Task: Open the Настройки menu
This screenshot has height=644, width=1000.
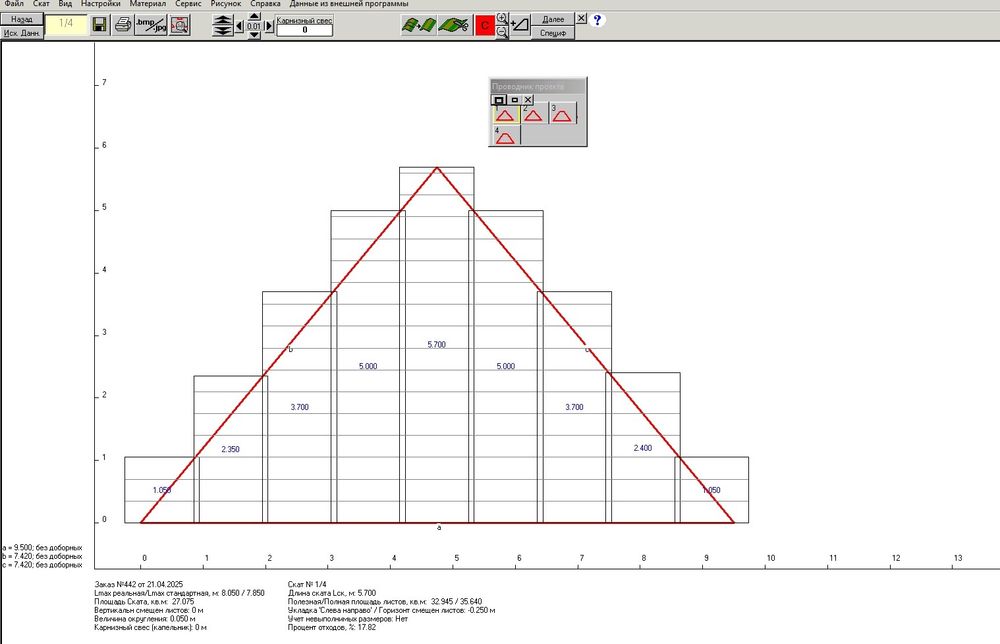Action: [x=101, y=4]
